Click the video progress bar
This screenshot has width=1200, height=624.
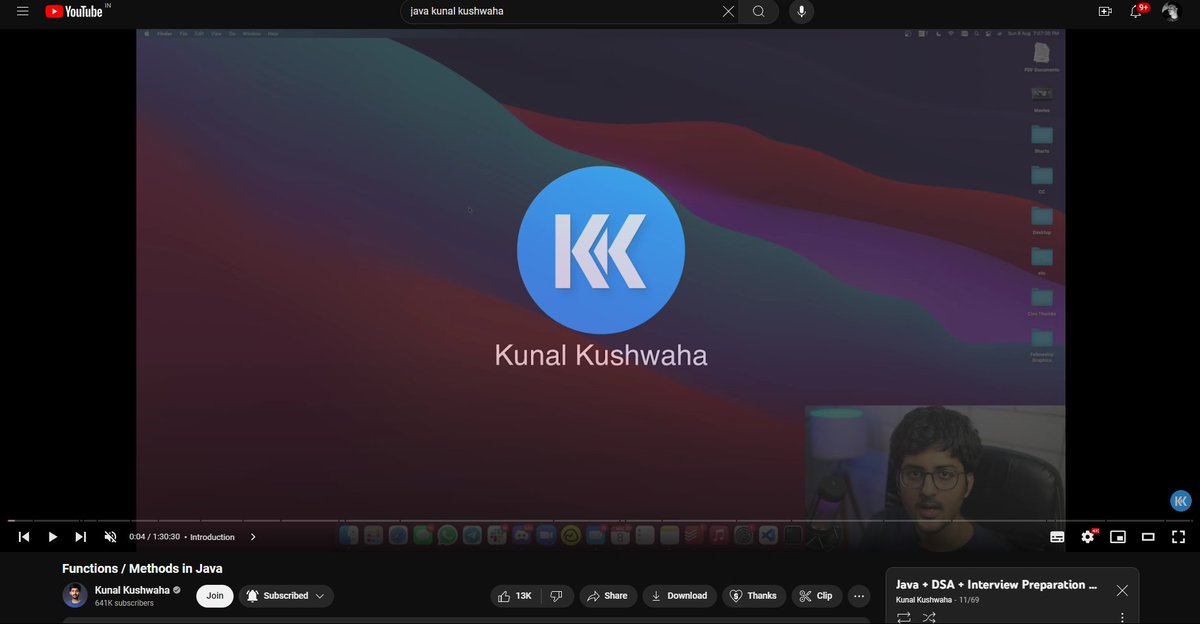coord(600,520)
